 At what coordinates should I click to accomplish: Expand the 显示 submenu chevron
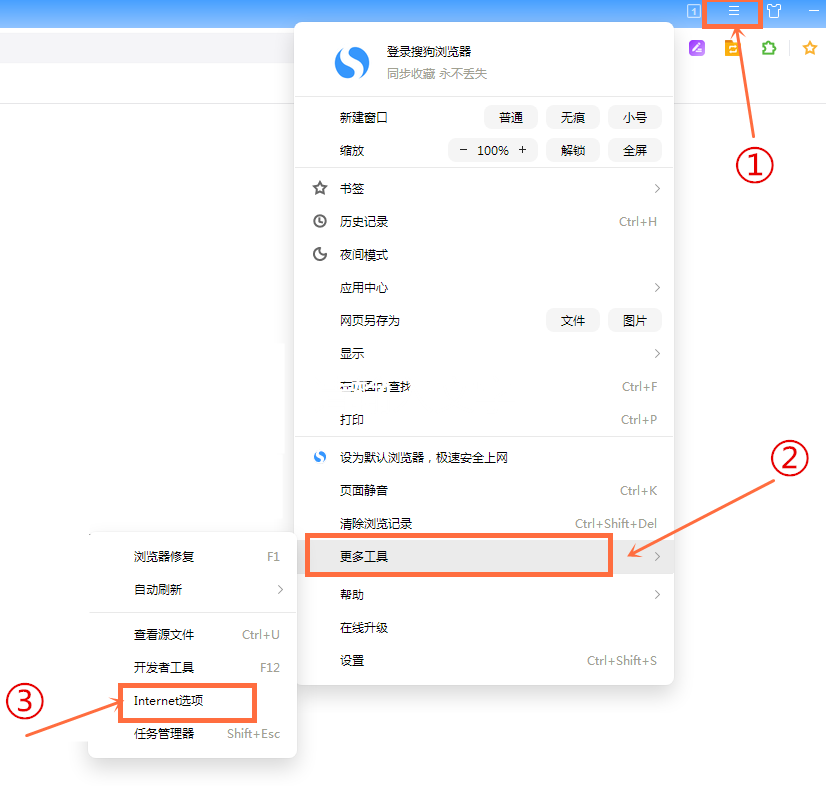pos(658,353)
